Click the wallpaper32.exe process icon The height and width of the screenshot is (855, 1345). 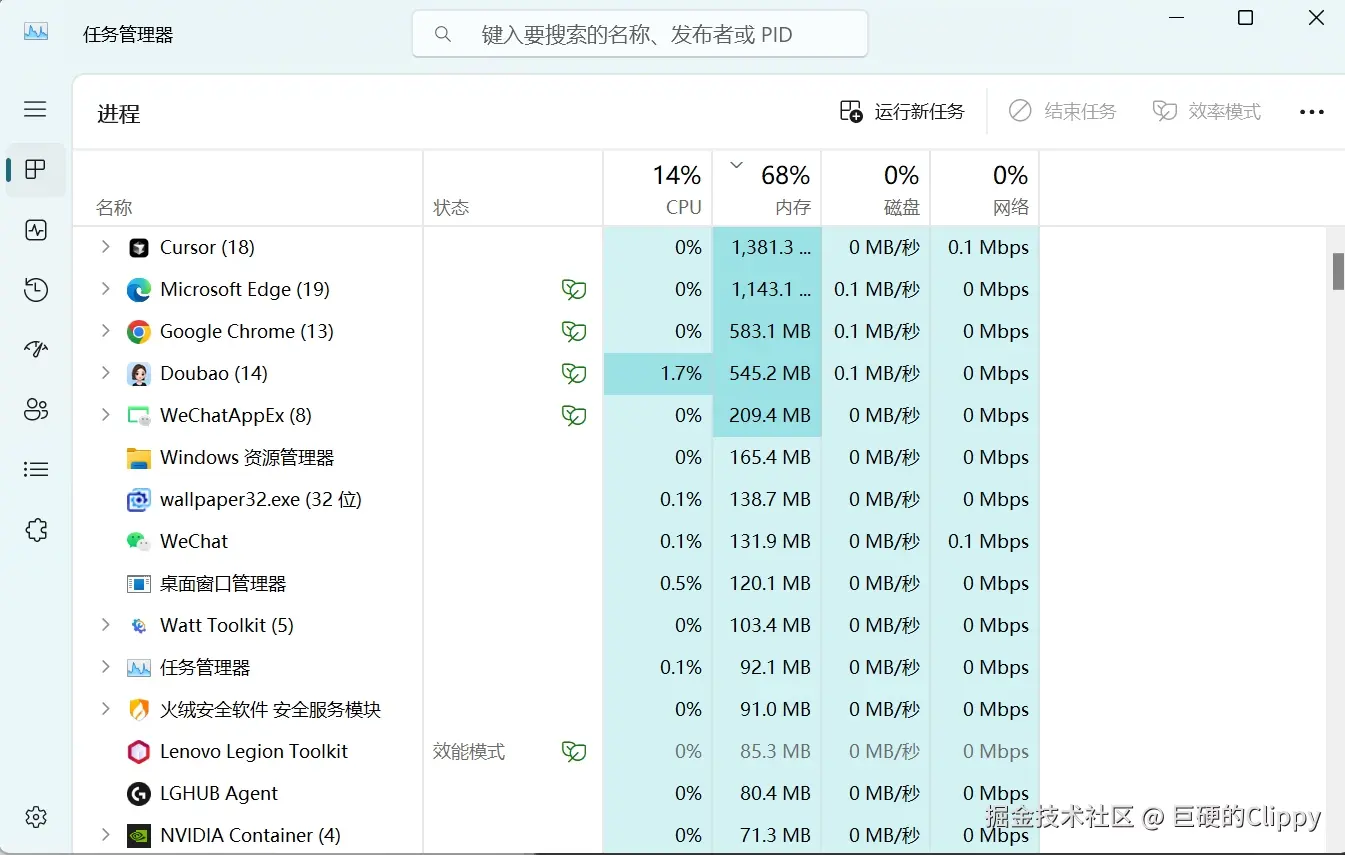[139, 500]
